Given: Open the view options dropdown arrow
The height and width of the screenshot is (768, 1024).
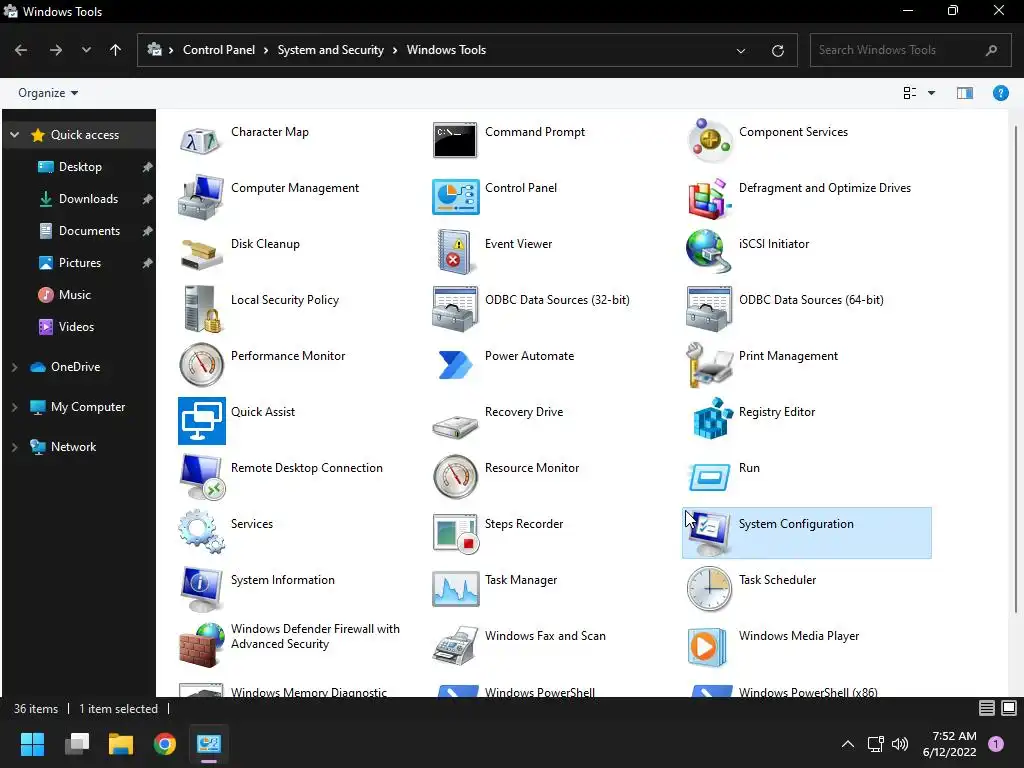Looking at the screenshot, I should [931, 93].
